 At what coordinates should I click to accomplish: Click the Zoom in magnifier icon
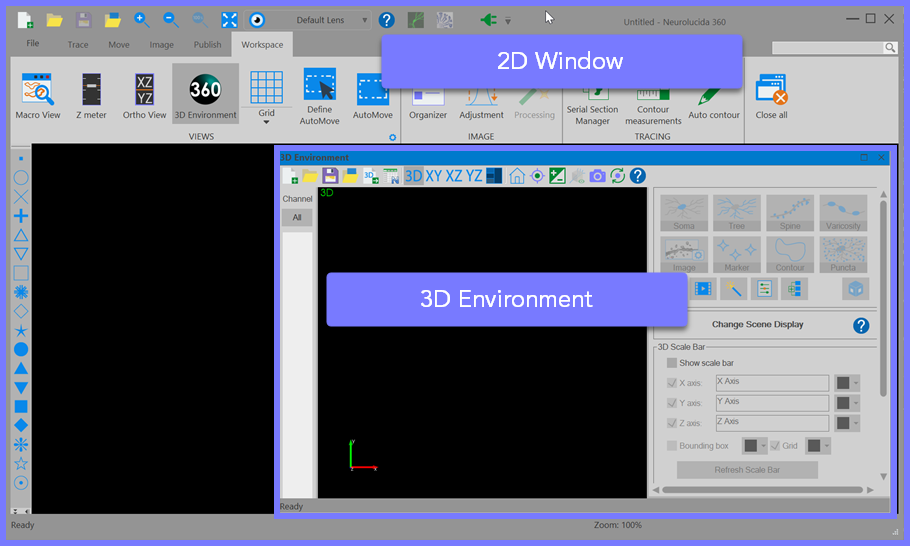coord(142,20)
